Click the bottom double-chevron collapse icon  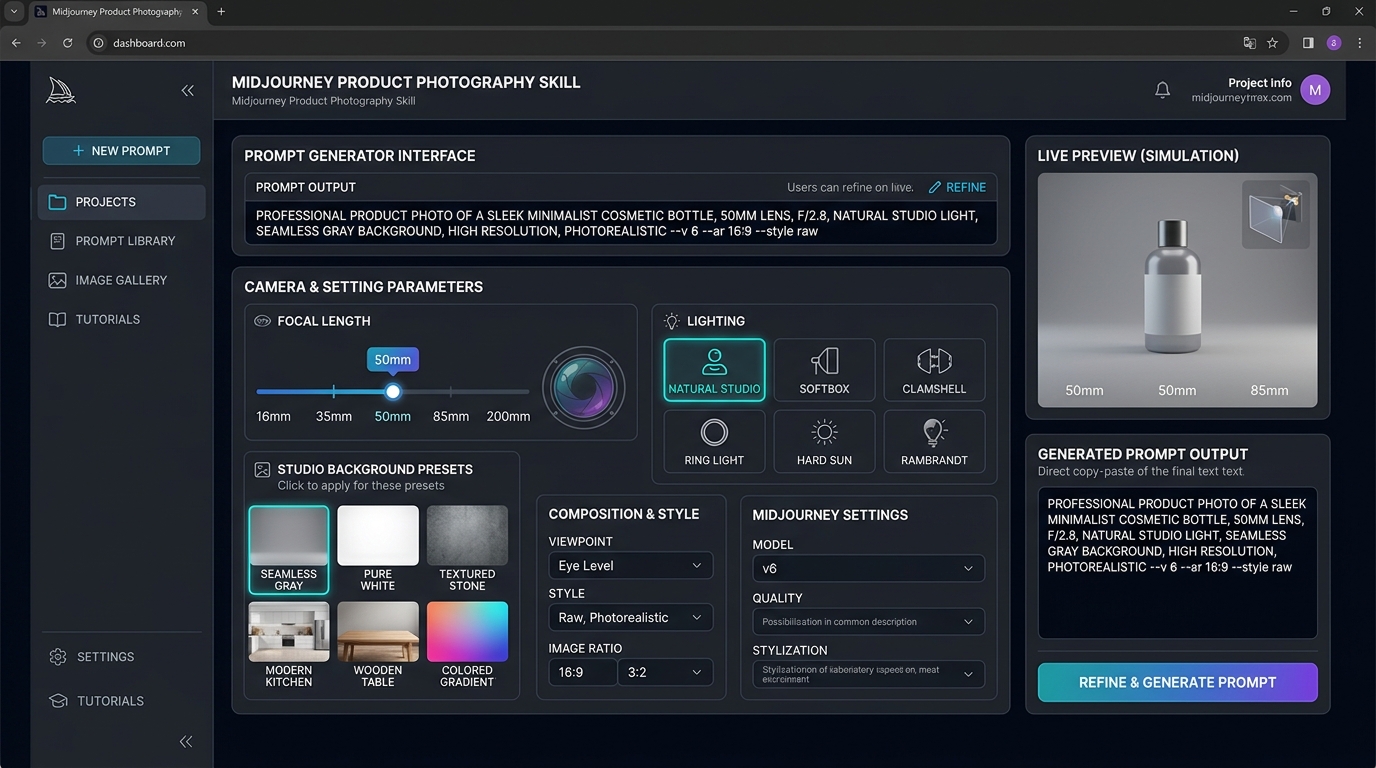[x=186, y=741]
